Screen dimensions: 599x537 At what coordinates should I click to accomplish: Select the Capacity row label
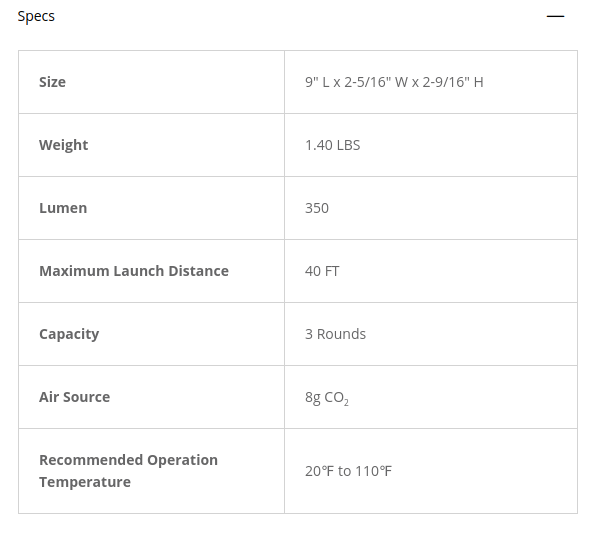[69, 335]
